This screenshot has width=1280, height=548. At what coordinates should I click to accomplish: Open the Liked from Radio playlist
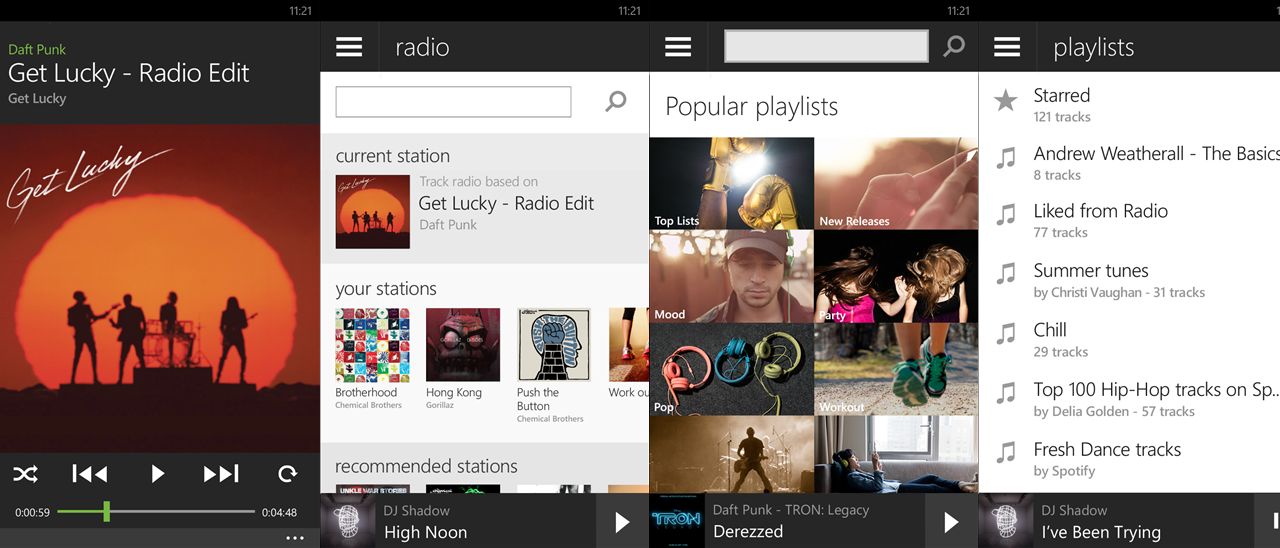tap(1129, 220)
